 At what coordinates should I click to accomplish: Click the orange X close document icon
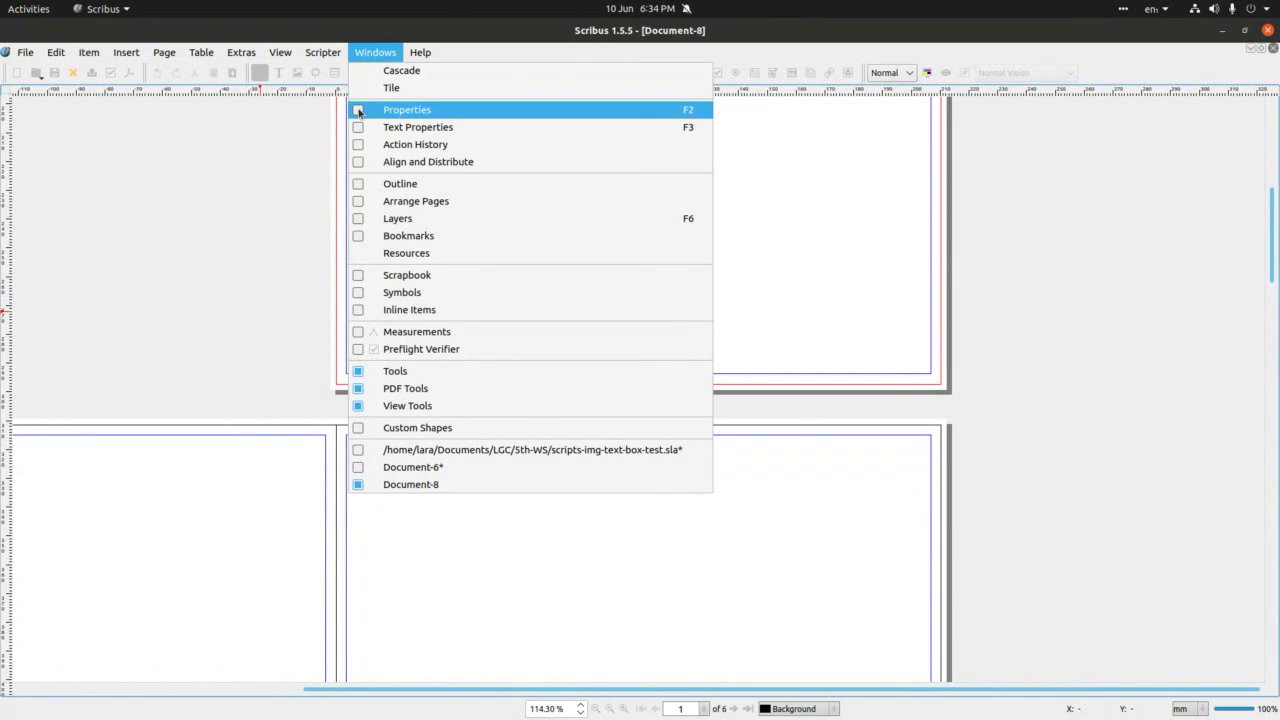tap(73, 73)
